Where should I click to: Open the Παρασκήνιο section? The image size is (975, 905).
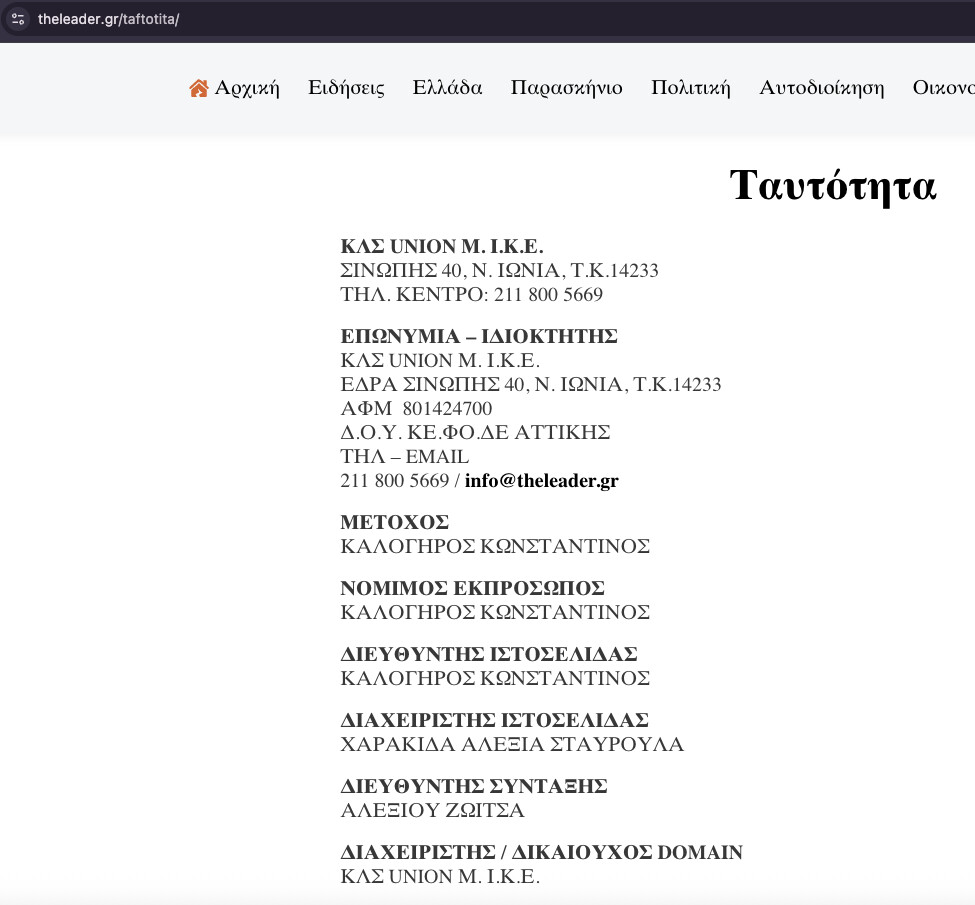point(566,88)
